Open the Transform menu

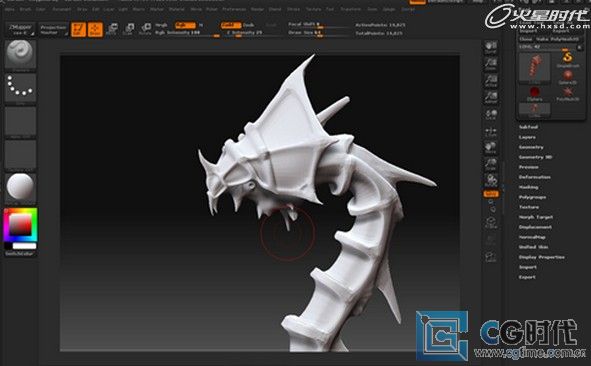351,9
